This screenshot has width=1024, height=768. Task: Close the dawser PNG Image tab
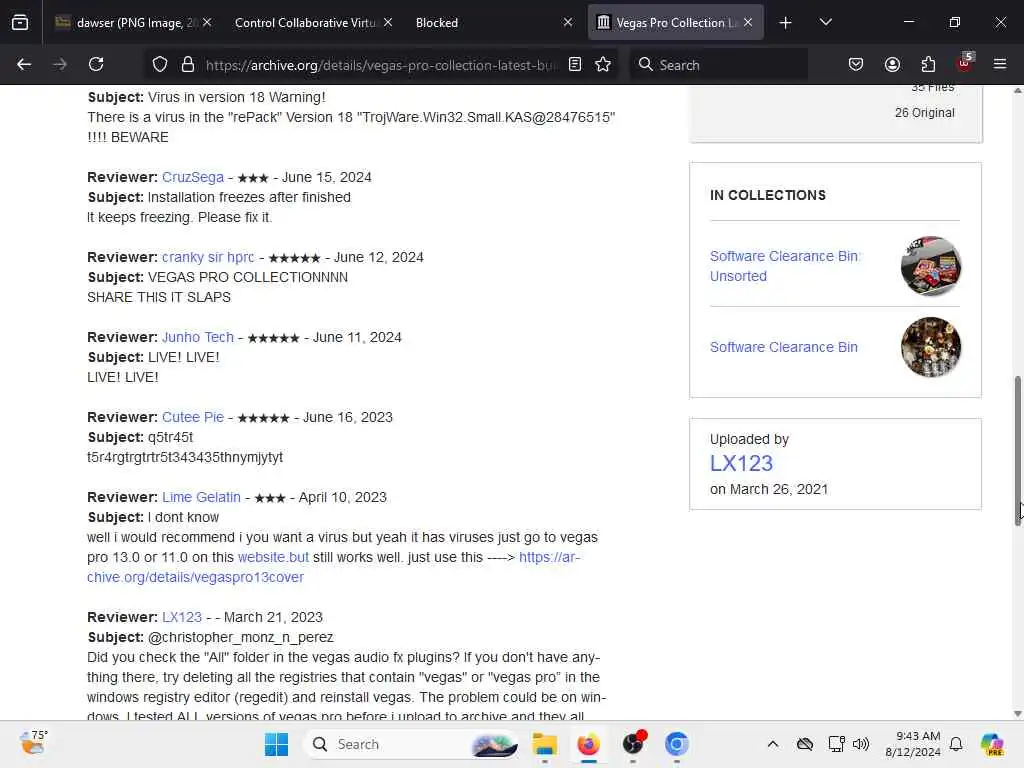pyautogui.click(x=207, y=22)
